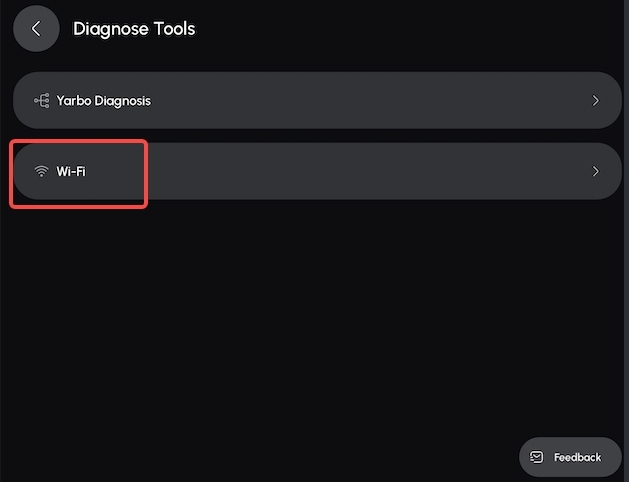Viewport: 629px width, 482px height.
Task: Expand the Wi-Fi entry via right arrow
Action: tap(596, 171)
